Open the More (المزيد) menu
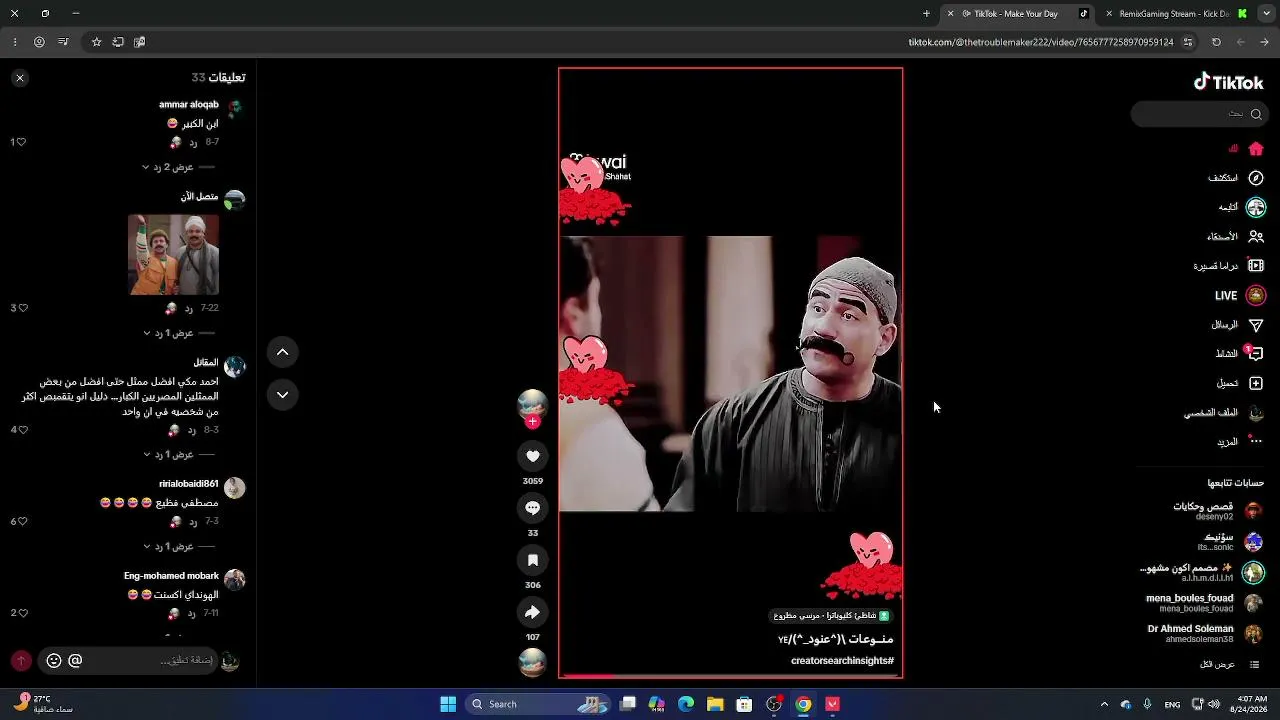The image size is (1280, 720). point(1239,441)
